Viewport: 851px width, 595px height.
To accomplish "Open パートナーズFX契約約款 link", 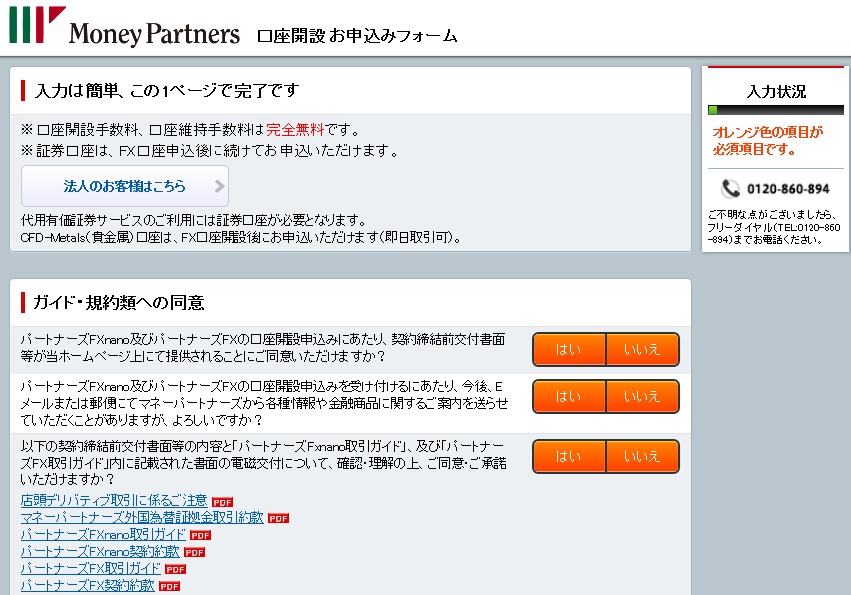I will (x=87, y=585).
